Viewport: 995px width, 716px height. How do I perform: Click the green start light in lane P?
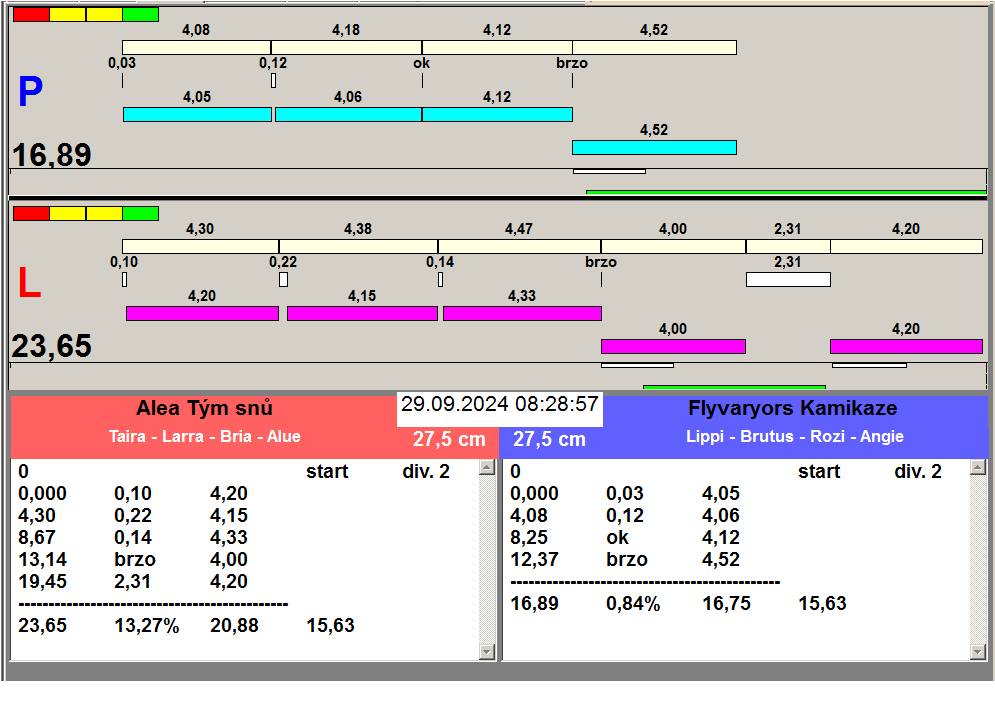(140, 15)
